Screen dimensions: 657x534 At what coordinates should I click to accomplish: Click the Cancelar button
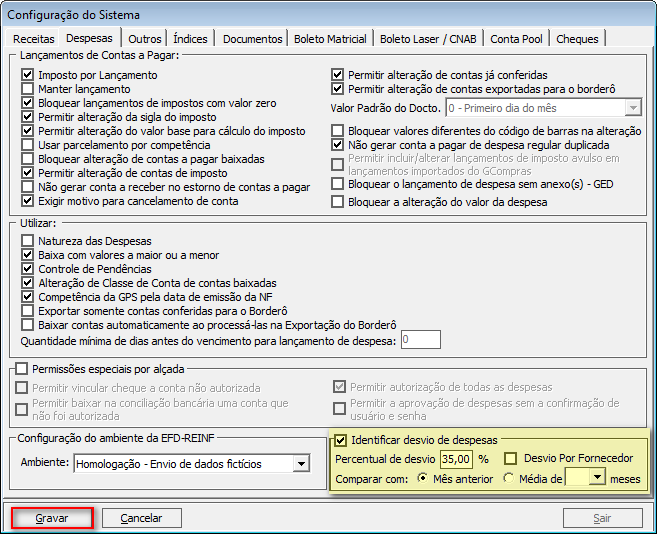[x=142, y=518]
